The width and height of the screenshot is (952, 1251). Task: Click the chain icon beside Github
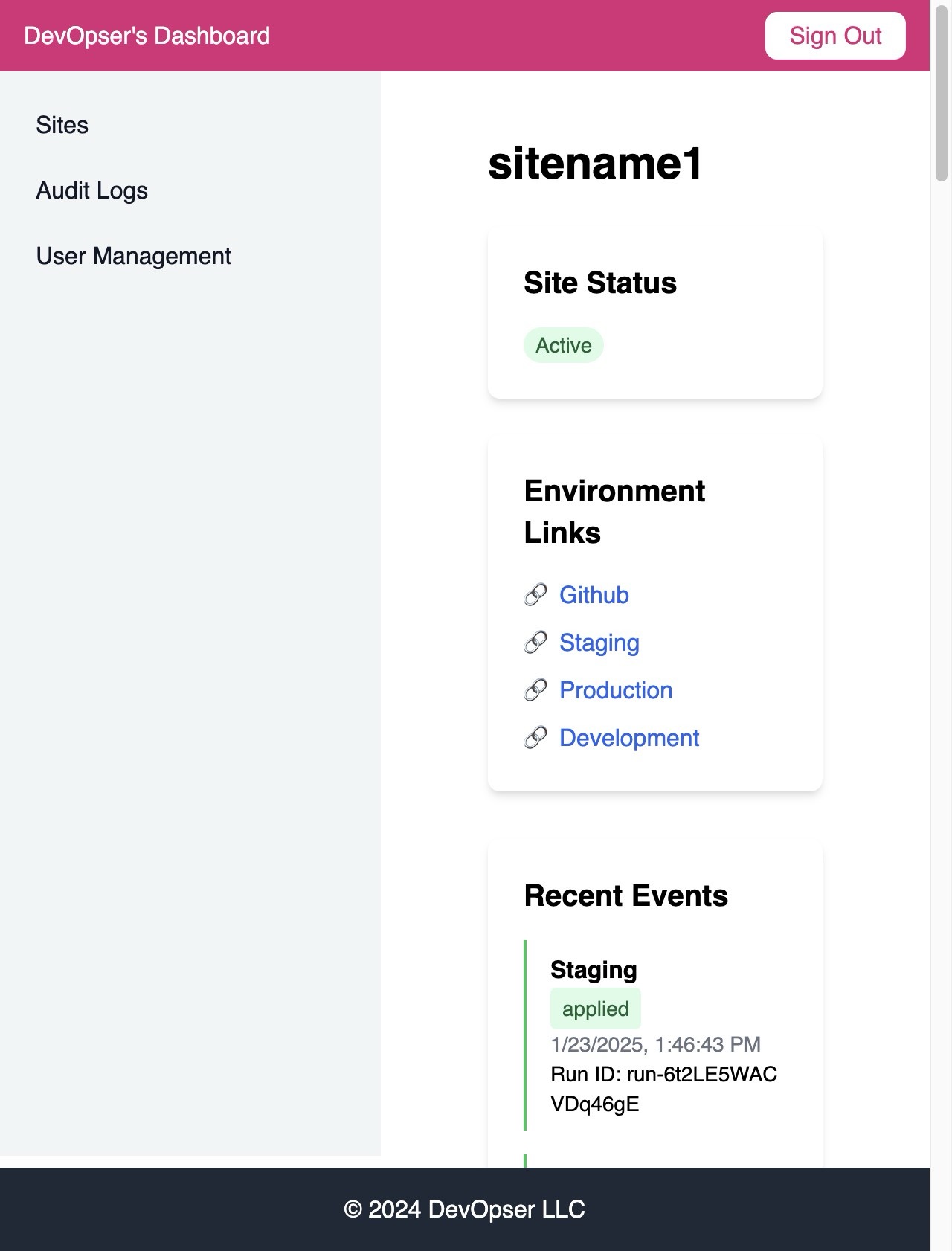pyautogui.click(x=535, y=595)
